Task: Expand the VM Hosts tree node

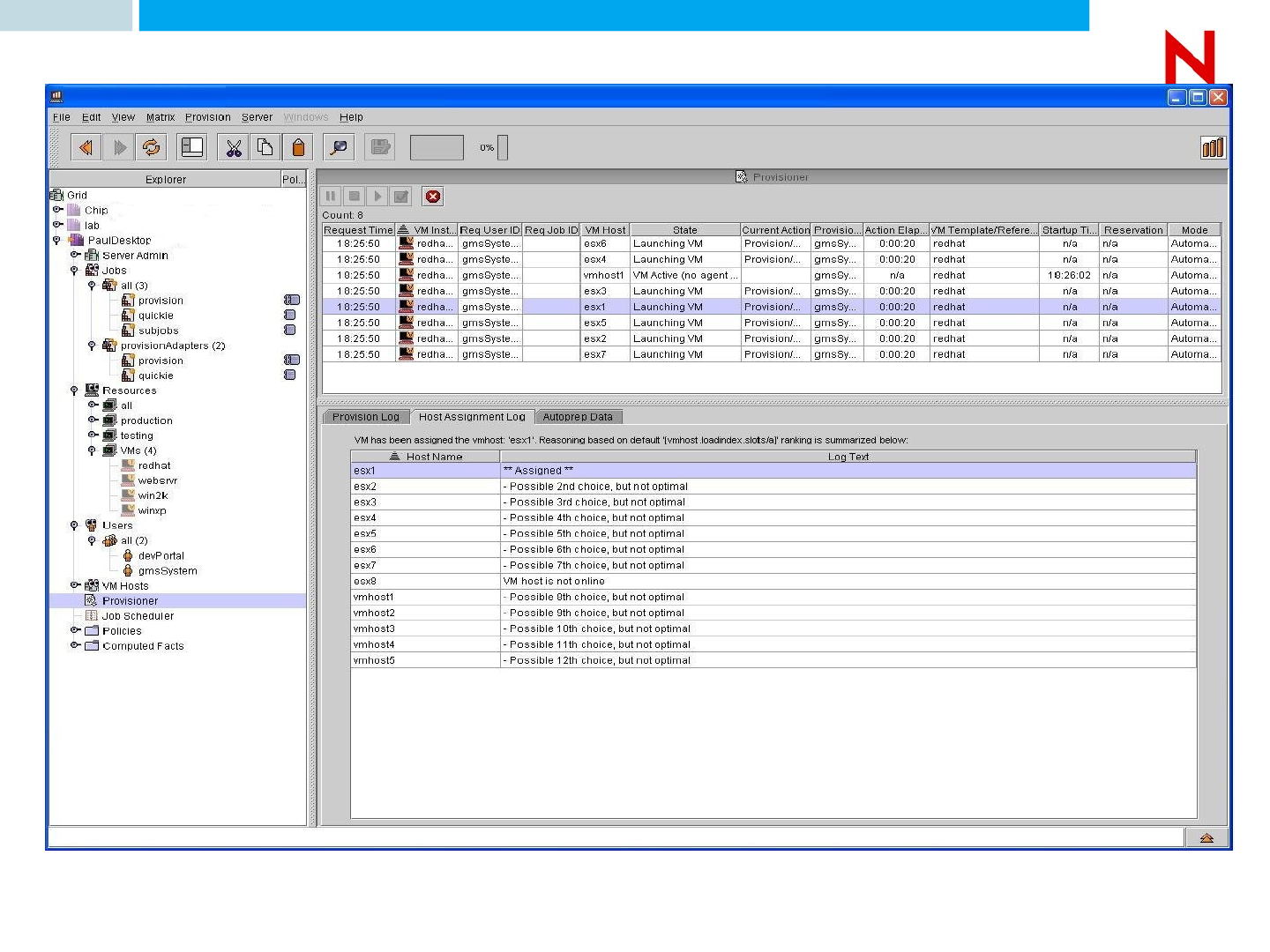Action: click(75, 585)
